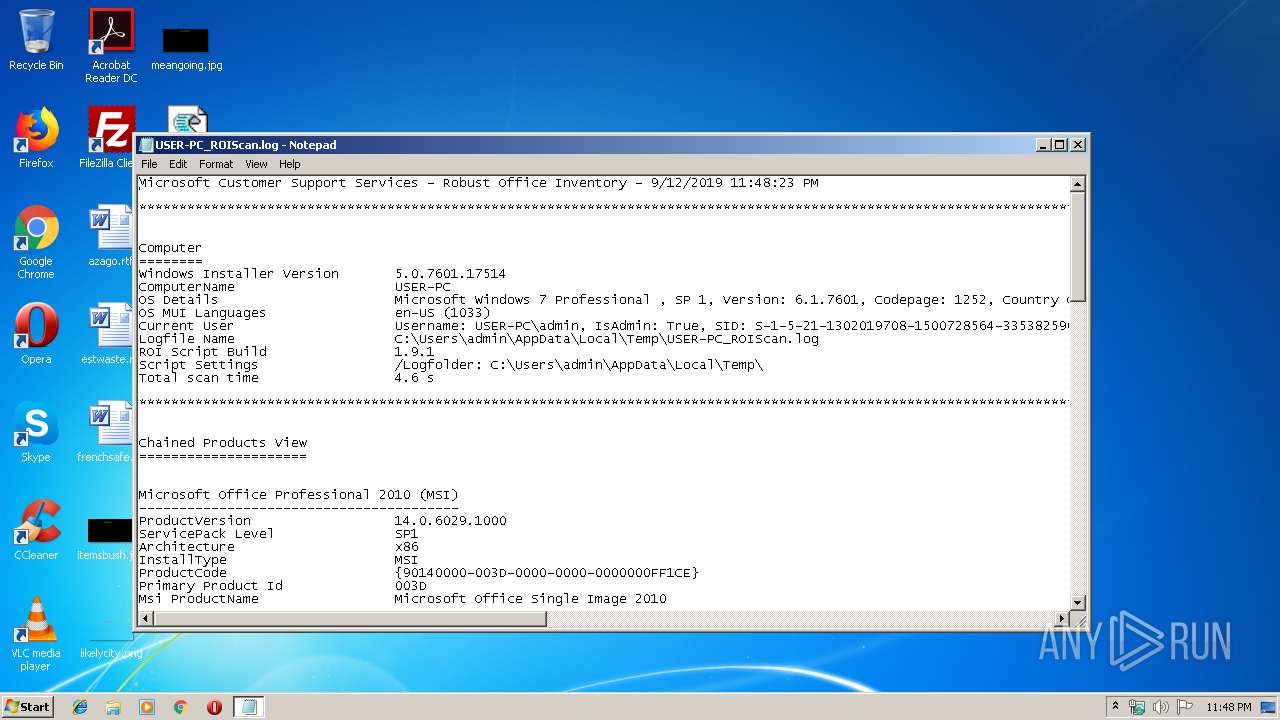Open the Edit menu in Notepad

[178, 164]
